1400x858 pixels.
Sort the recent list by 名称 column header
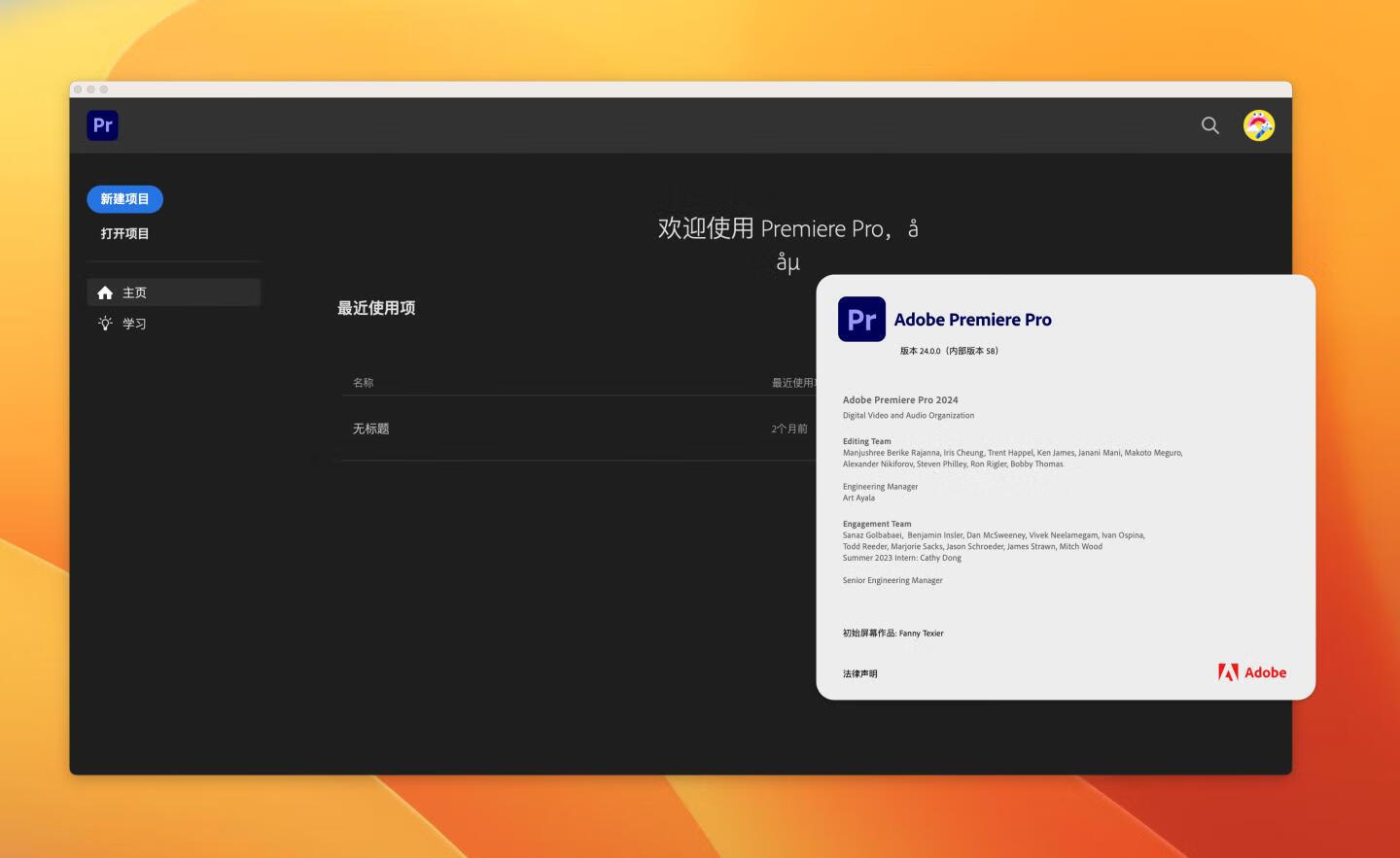pos(363,383)
